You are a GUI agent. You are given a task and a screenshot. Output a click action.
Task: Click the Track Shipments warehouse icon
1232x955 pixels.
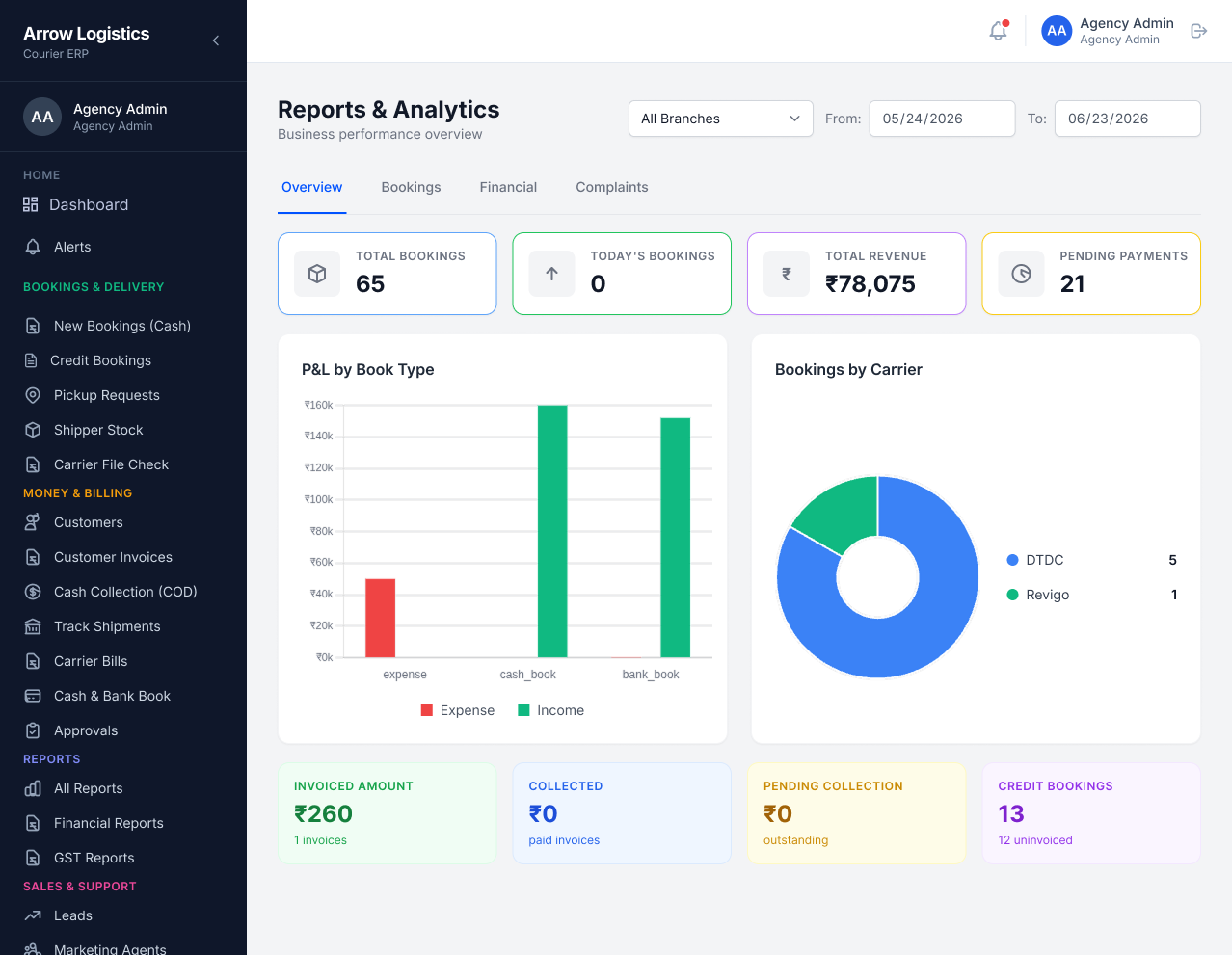point(33,626)
